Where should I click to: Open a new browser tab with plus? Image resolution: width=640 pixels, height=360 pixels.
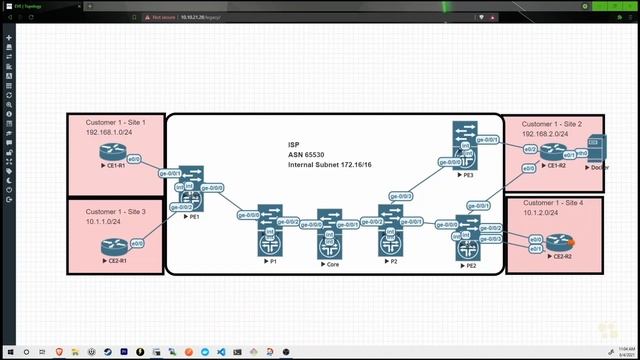click(x=90, y=6)
